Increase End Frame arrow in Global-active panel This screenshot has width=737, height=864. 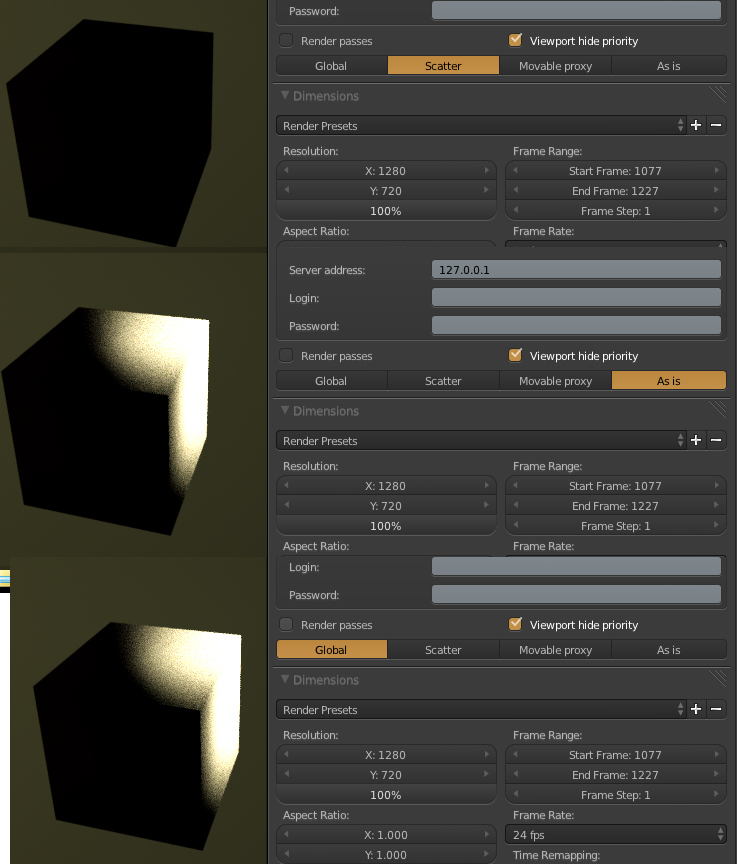717,774
